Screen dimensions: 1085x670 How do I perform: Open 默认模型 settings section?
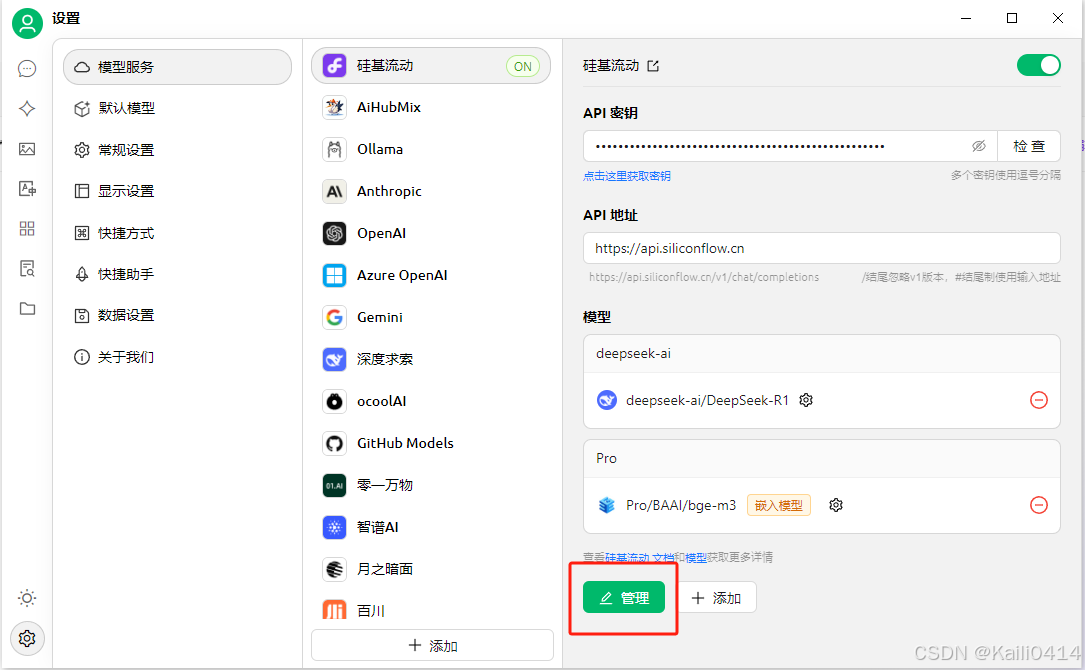178,109
